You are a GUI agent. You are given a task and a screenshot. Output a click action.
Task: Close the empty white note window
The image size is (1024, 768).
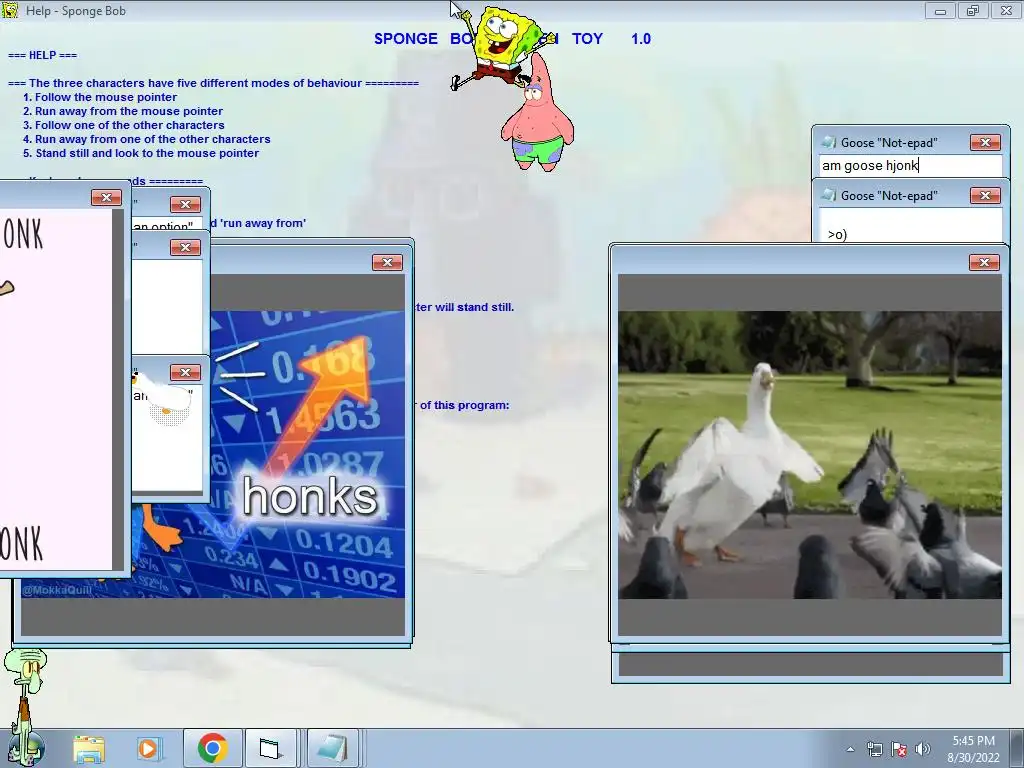[x=185, y=248]
